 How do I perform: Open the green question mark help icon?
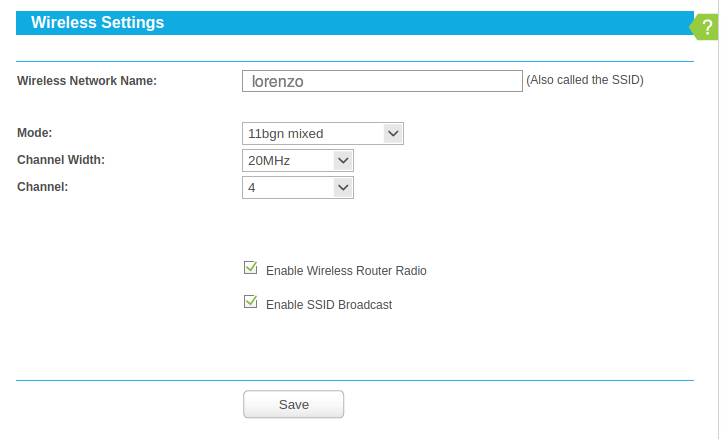click(707, 28)
